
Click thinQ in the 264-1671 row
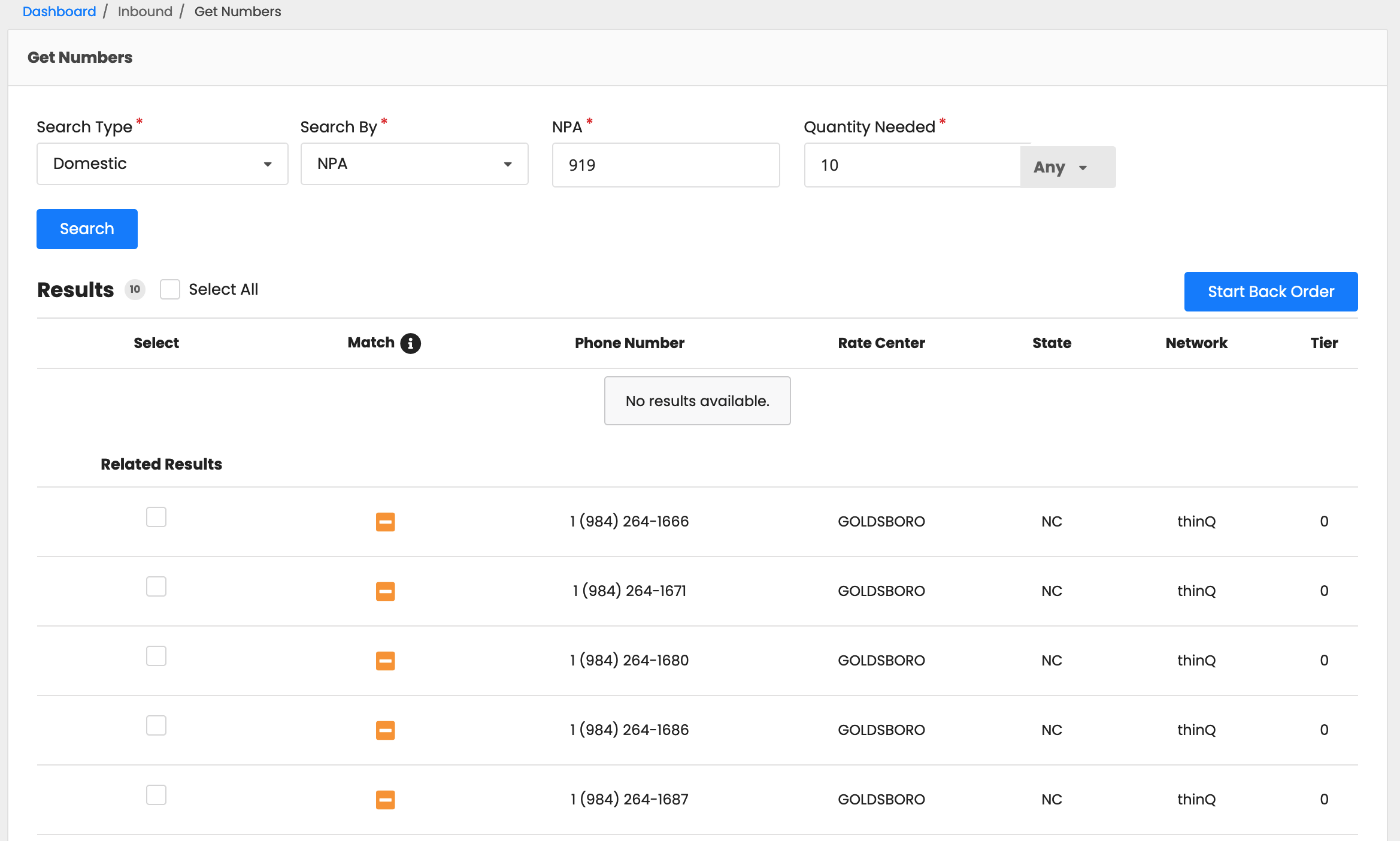(1196, 591)
